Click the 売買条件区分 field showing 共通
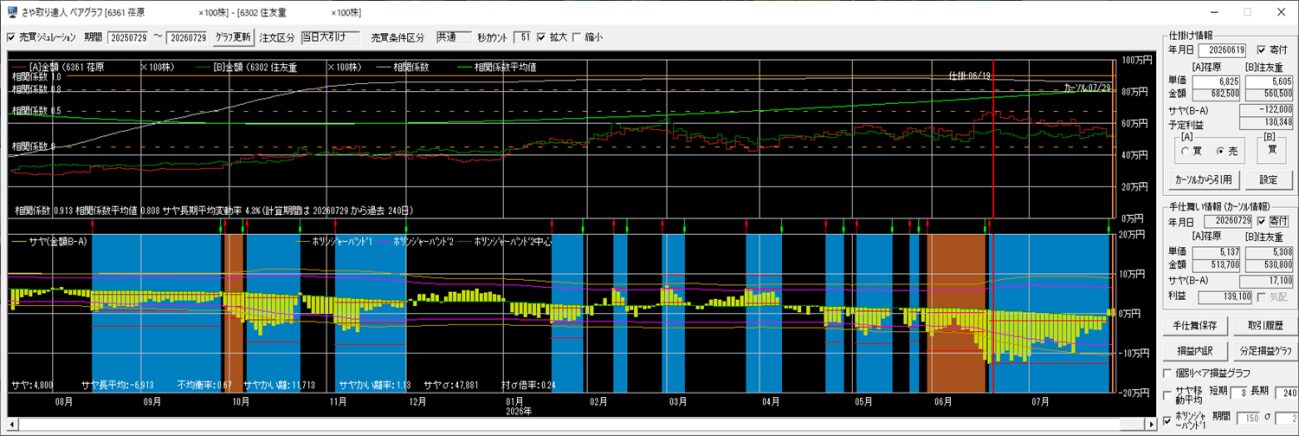The image size is (1299, 436). [453, 37]
